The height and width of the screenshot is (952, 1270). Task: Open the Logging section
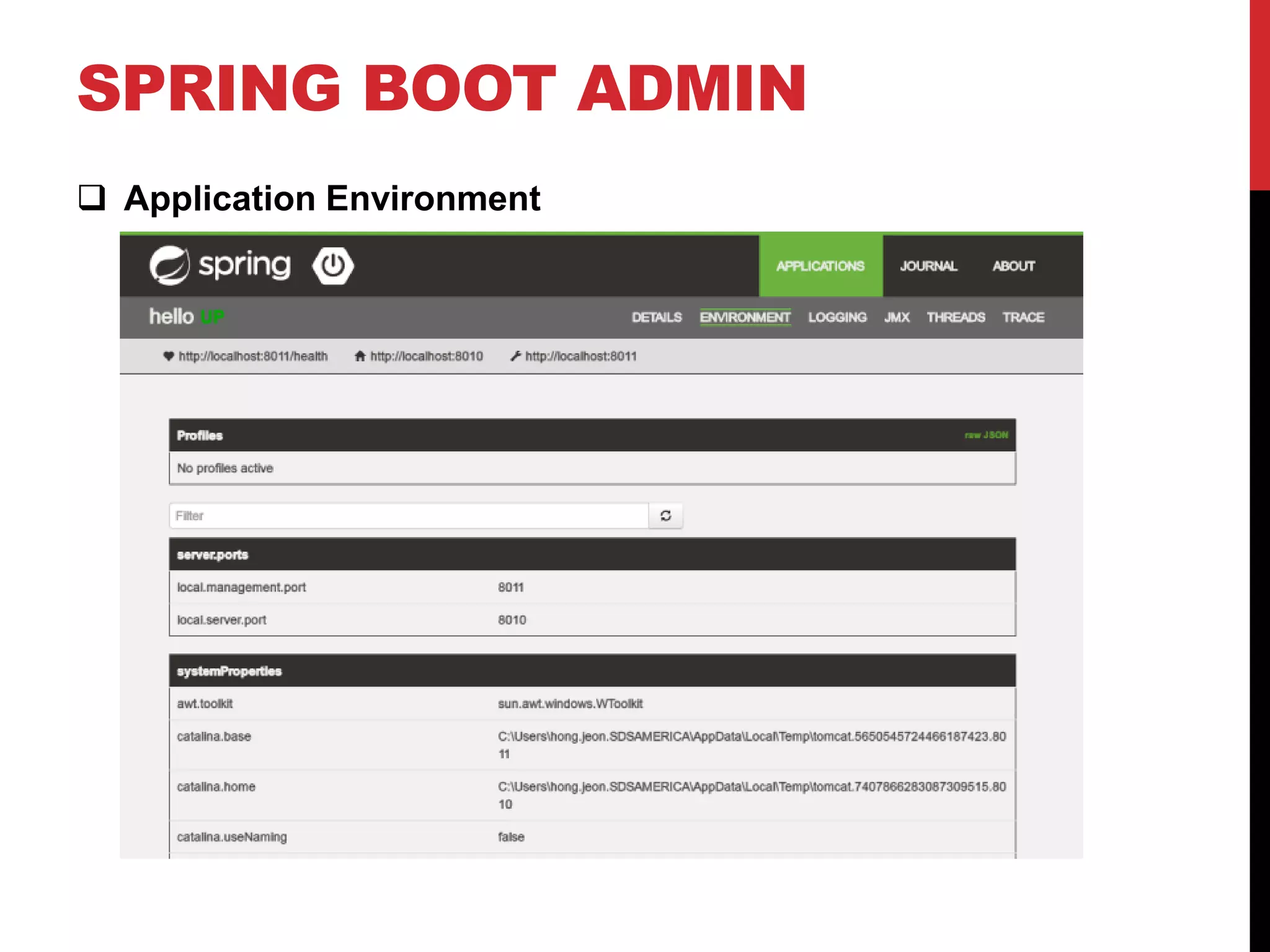pyautogui.click(x=837, y=317)
